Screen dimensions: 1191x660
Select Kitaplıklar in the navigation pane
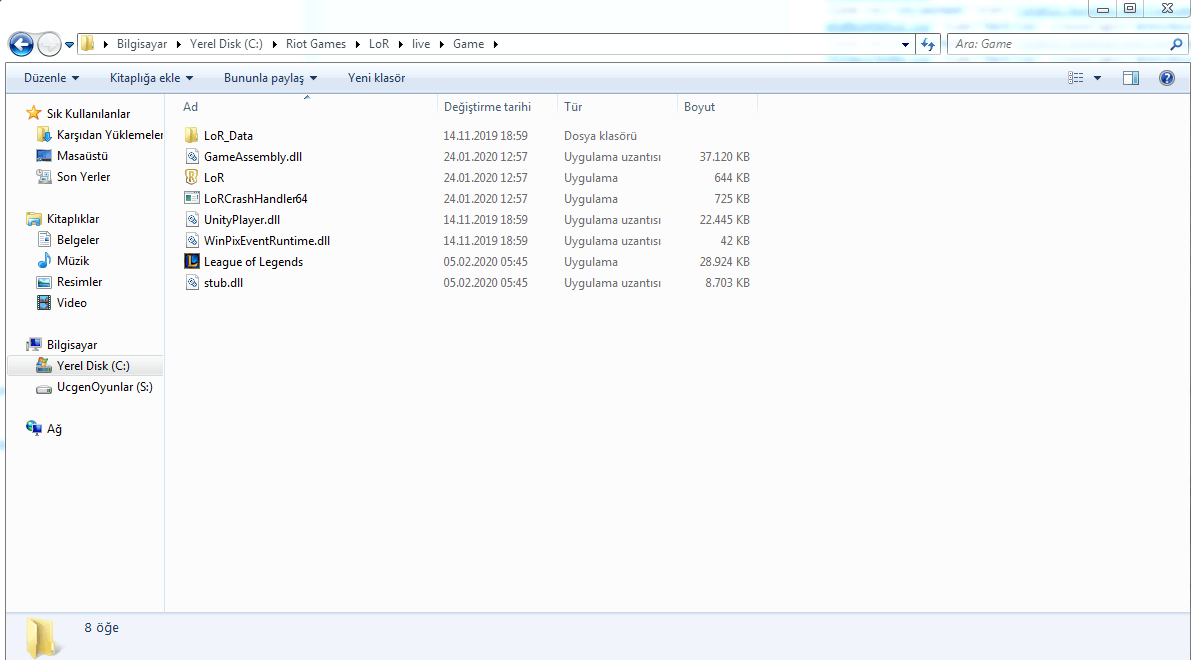[73, 219]
